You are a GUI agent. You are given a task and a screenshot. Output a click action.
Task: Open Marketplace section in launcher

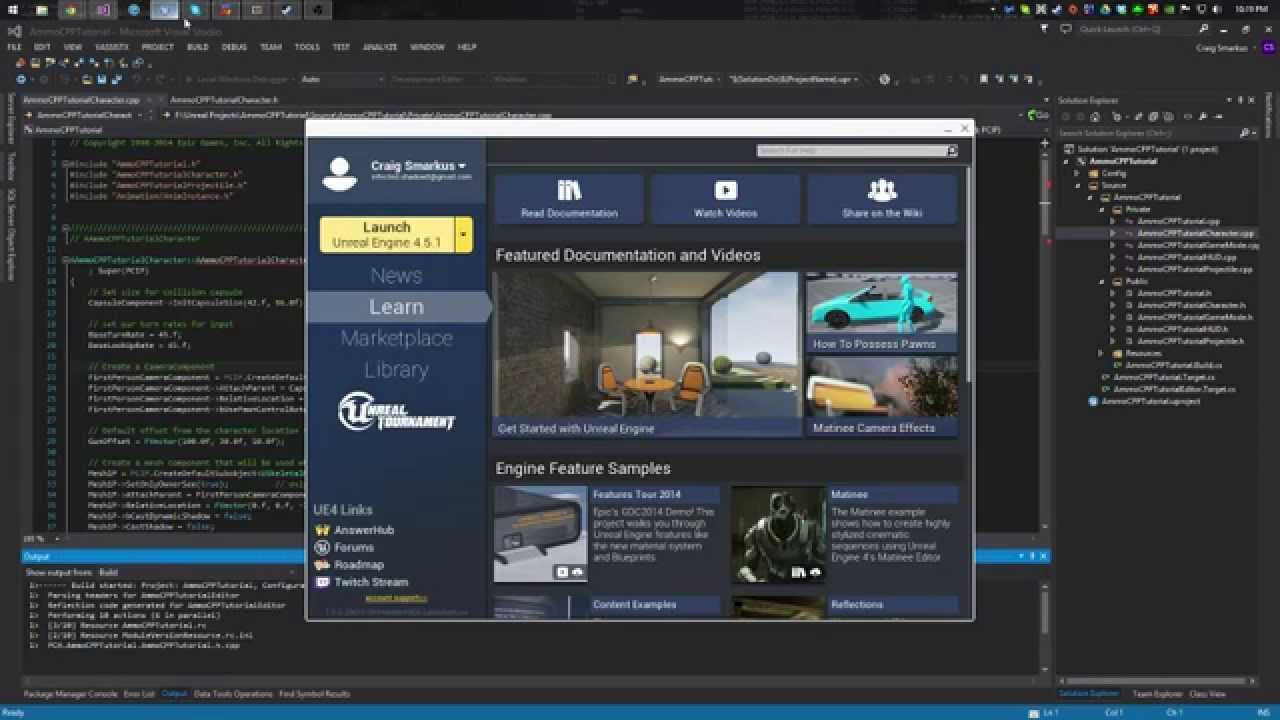[x=396, y=338]
